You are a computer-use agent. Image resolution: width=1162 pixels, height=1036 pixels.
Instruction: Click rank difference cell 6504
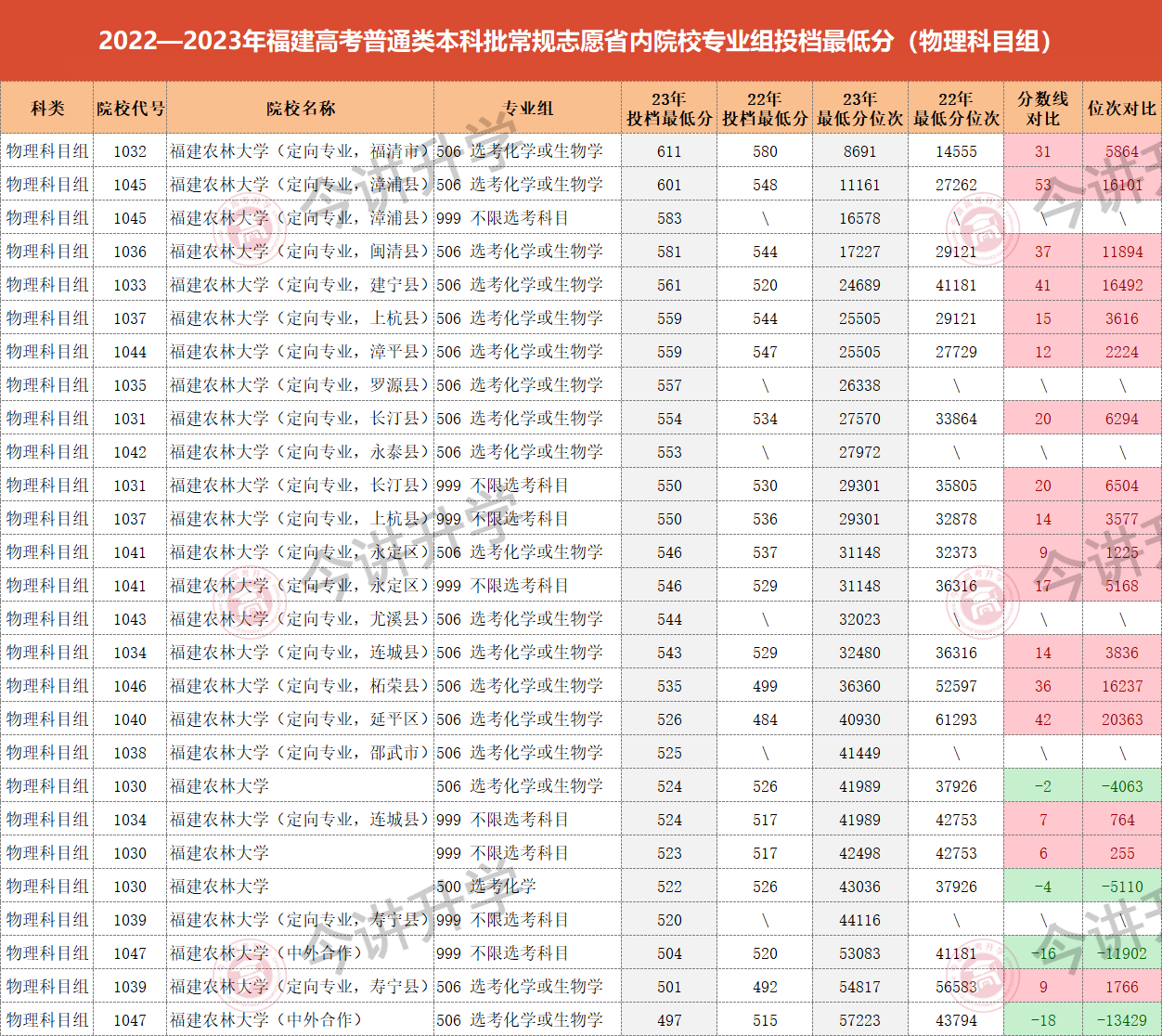pos(1122,486)
